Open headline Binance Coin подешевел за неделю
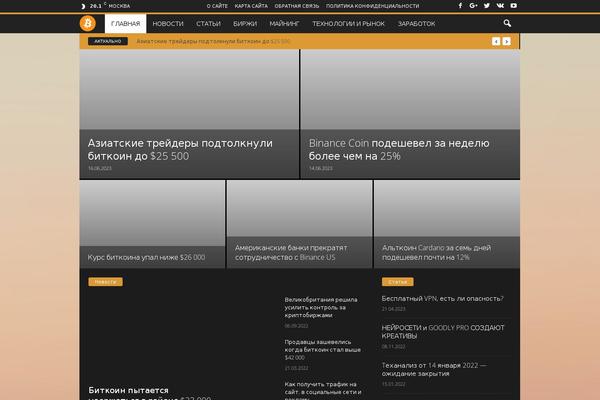The height and width of the screenshot is (400, 600). 399,150
